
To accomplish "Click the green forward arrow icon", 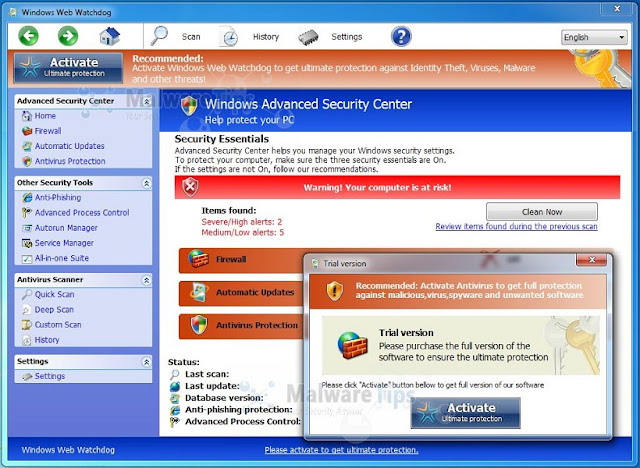I will coord(68,36).
